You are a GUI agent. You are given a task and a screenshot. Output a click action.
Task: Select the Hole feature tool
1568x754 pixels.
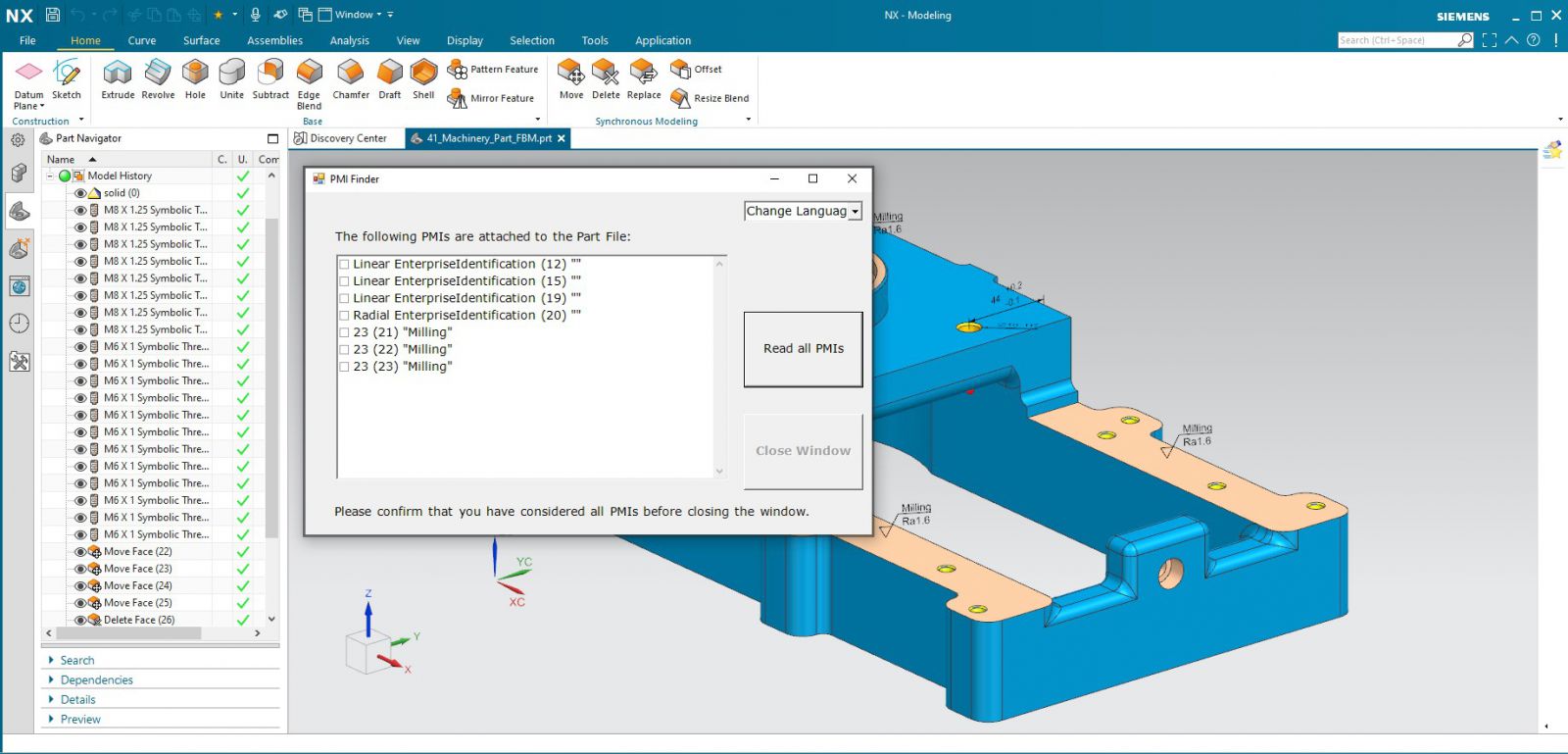(195, 78)
